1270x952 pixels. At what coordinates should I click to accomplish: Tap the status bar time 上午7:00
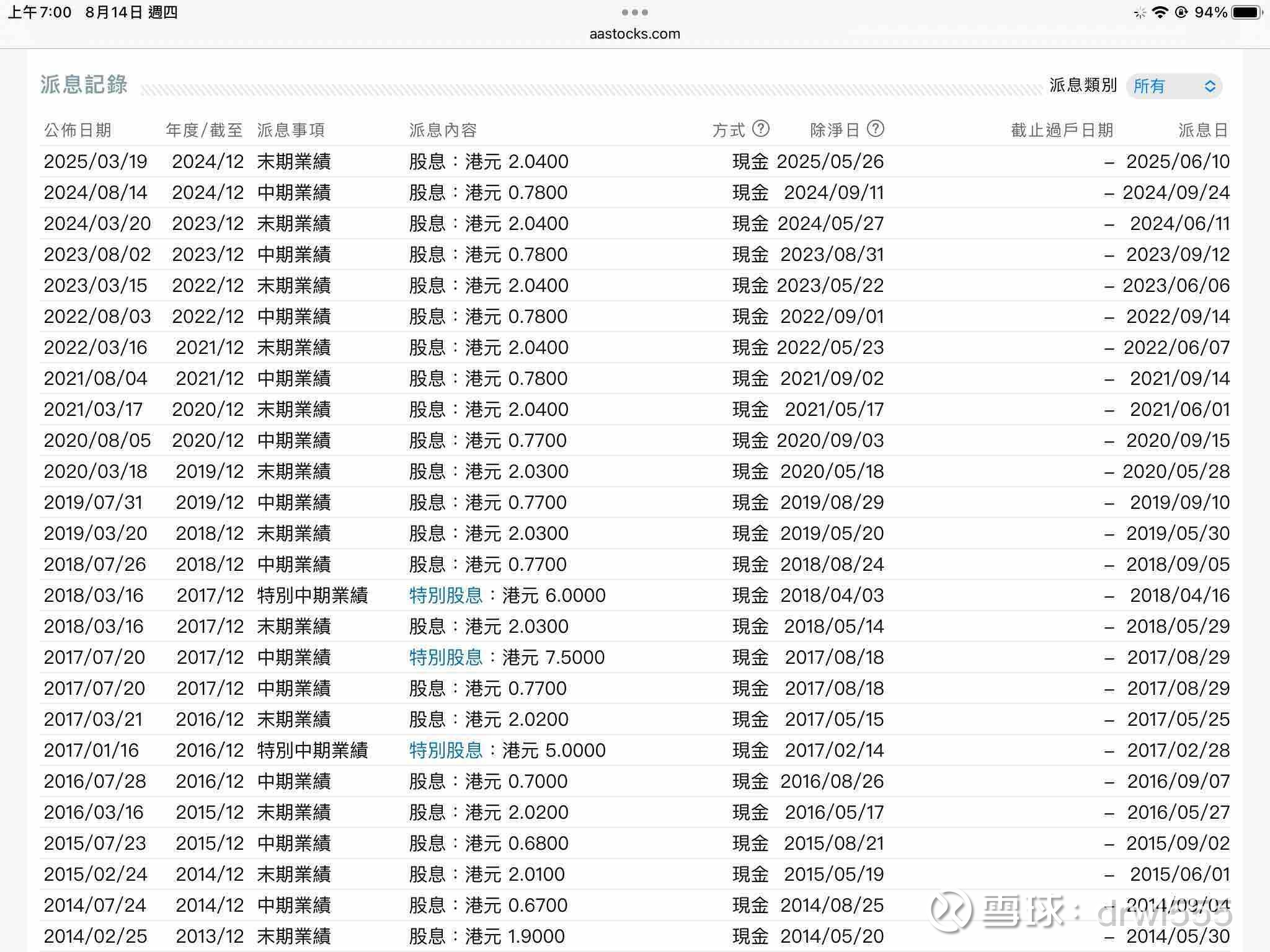40,12
